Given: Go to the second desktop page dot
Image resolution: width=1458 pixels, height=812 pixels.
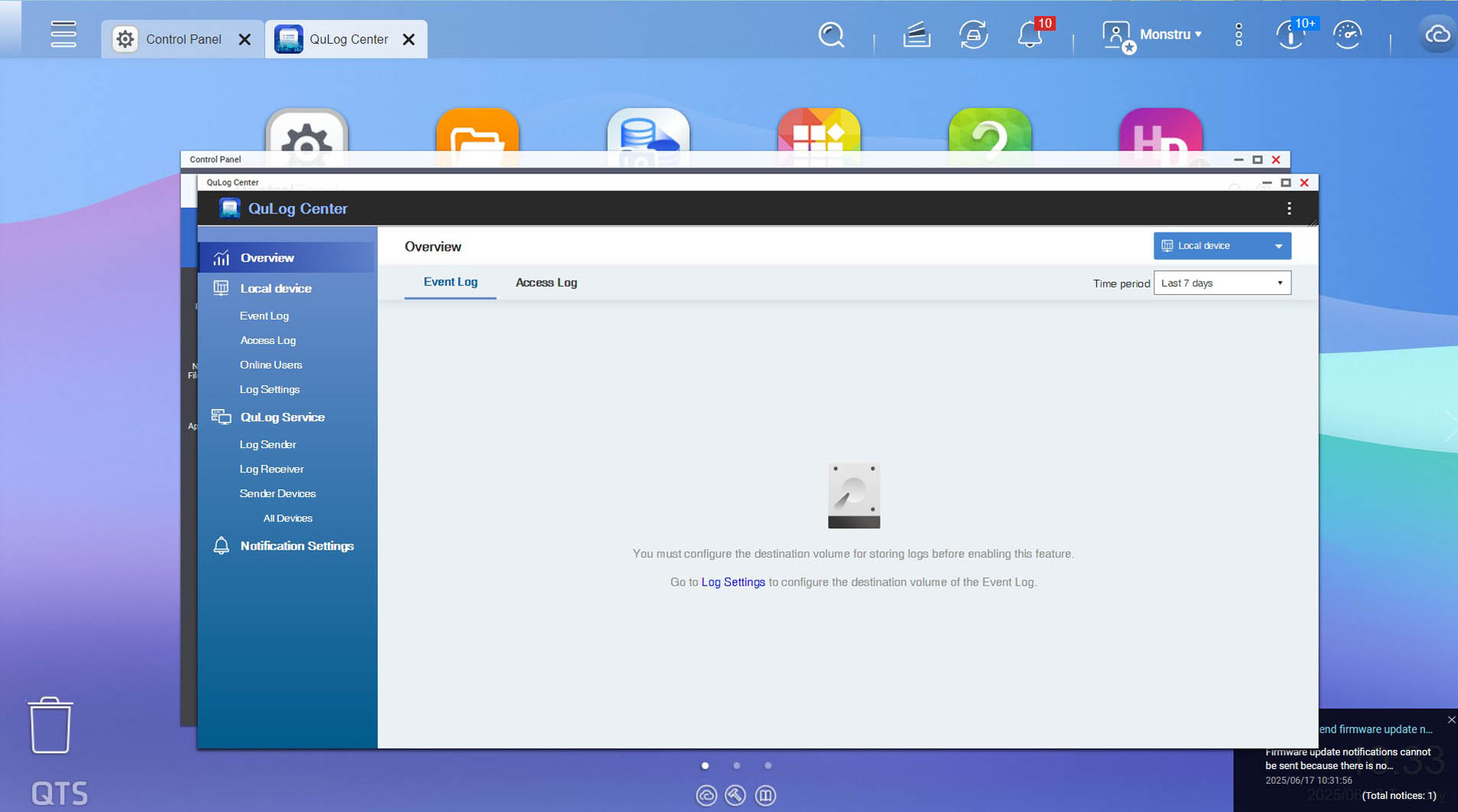Looking at the screenshot, I should 736,765.
